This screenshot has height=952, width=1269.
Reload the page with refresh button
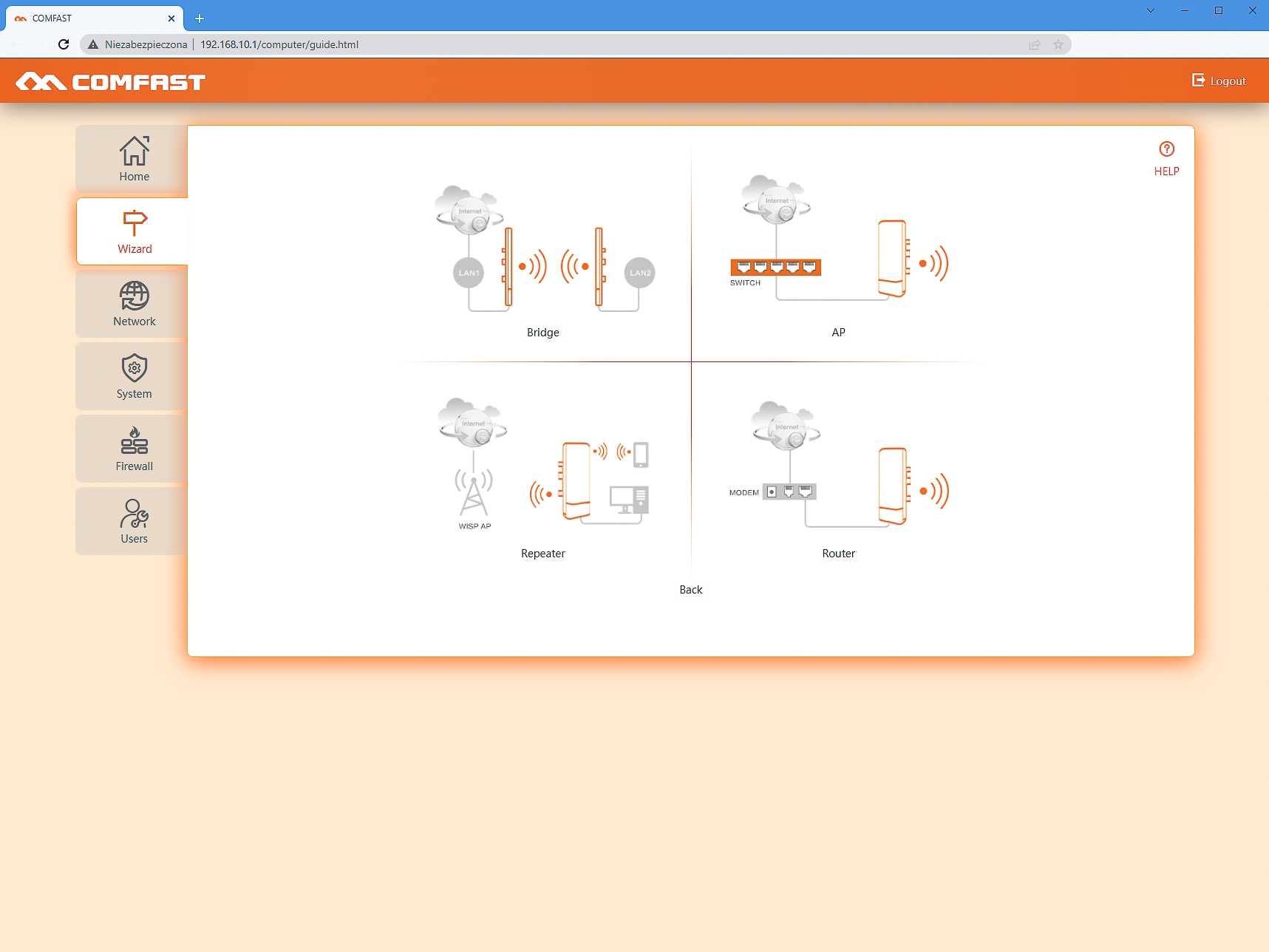coord(64,44)
